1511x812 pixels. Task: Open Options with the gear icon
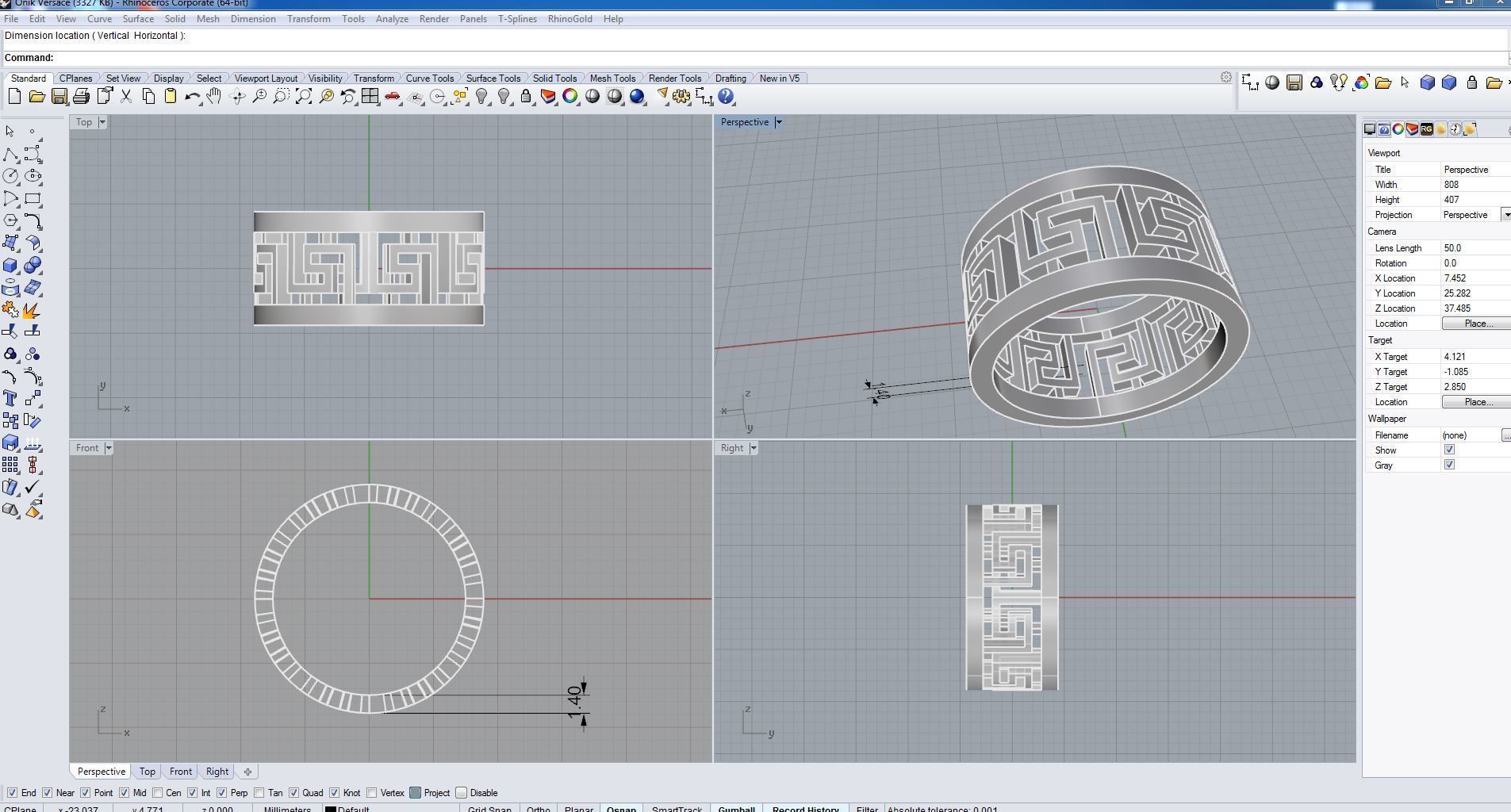[681, 97]
